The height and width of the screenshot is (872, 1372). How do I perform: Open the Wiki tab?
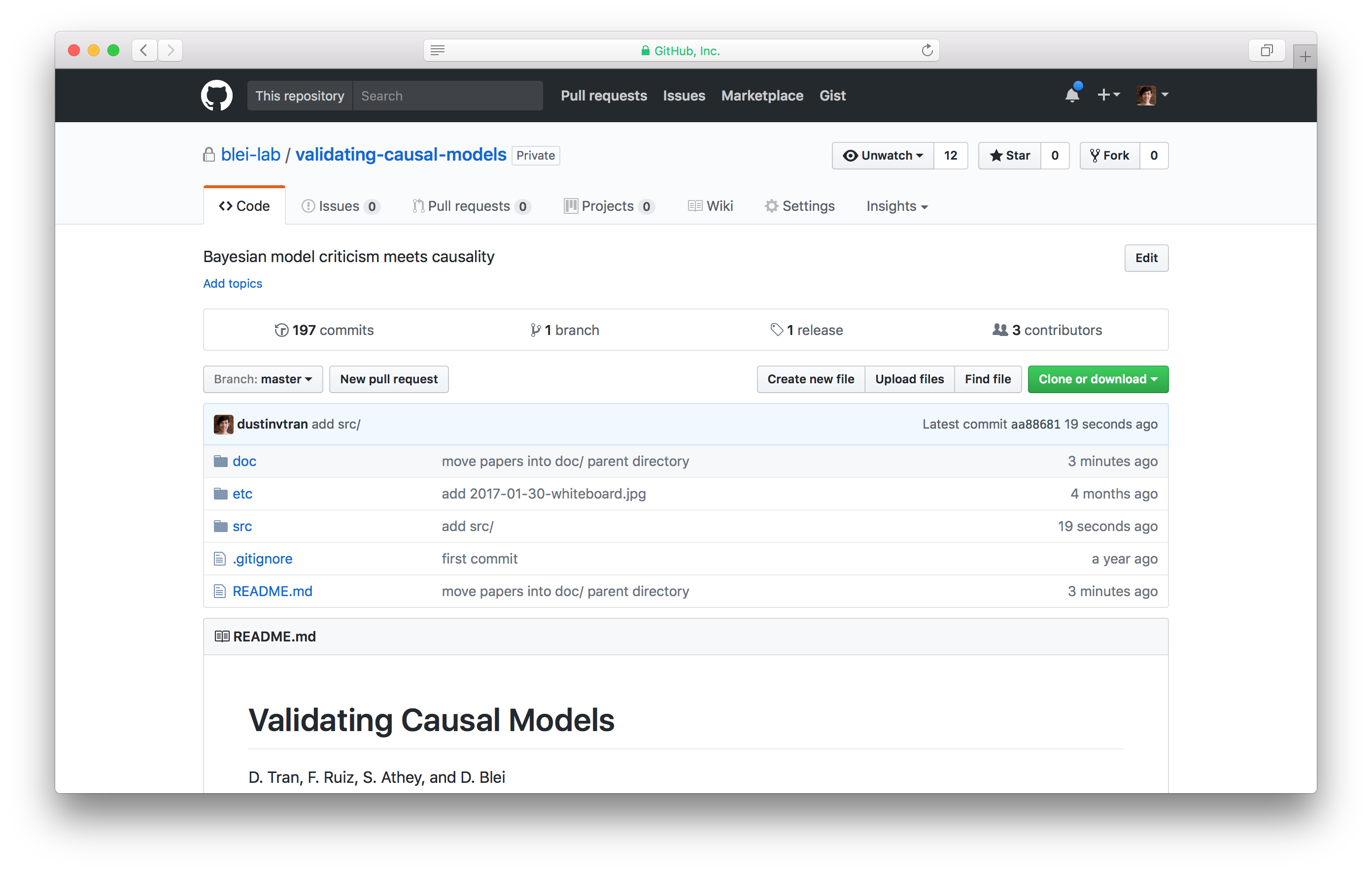(x=710, y=206)
